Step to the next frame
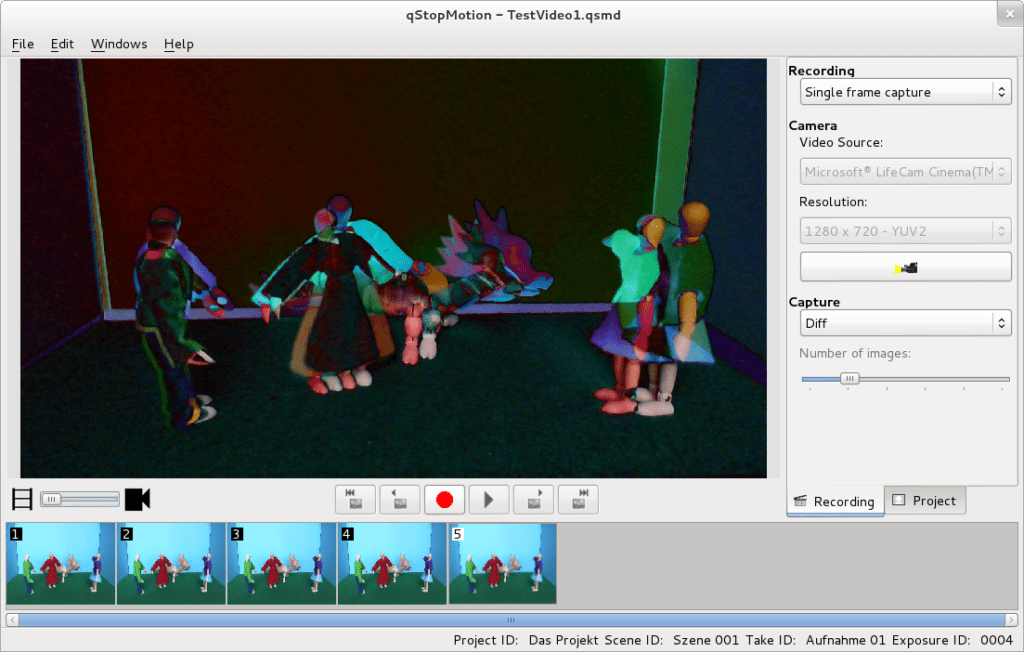This screenshot has height=652, width=1024. pyautogui.click(x=533, y=499)
